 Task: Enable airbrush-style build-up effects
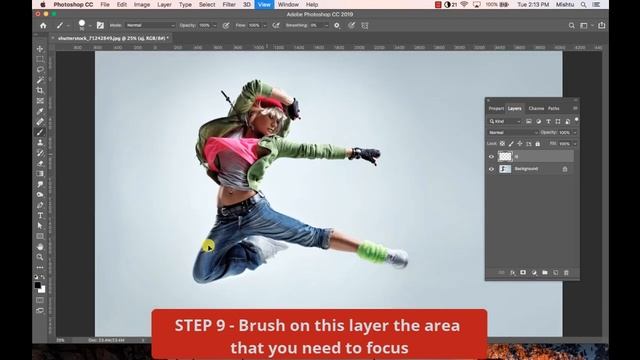tap(276, 25)
